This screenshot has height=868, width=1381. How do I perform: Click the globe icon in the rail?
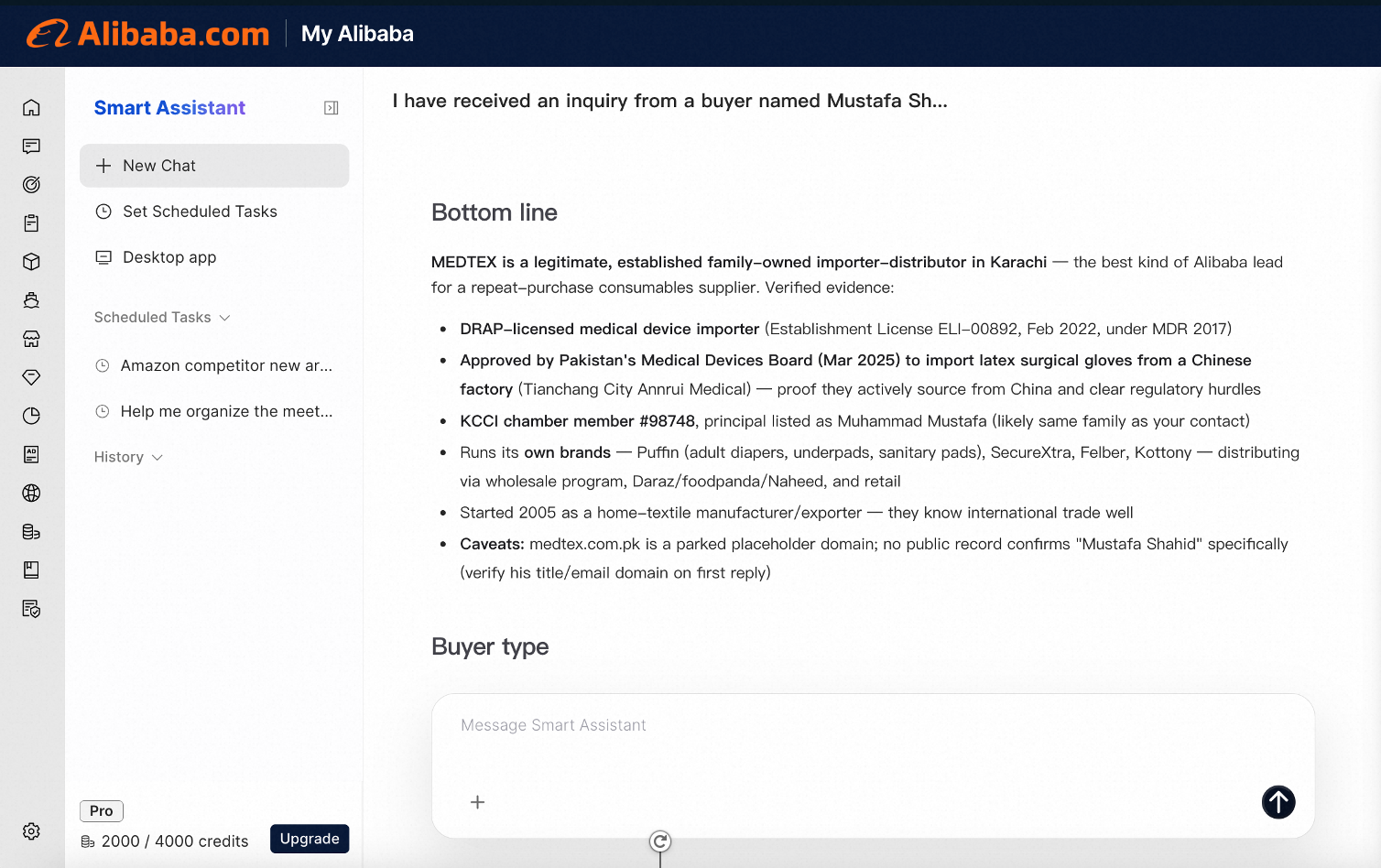click(x=31, y=494)
